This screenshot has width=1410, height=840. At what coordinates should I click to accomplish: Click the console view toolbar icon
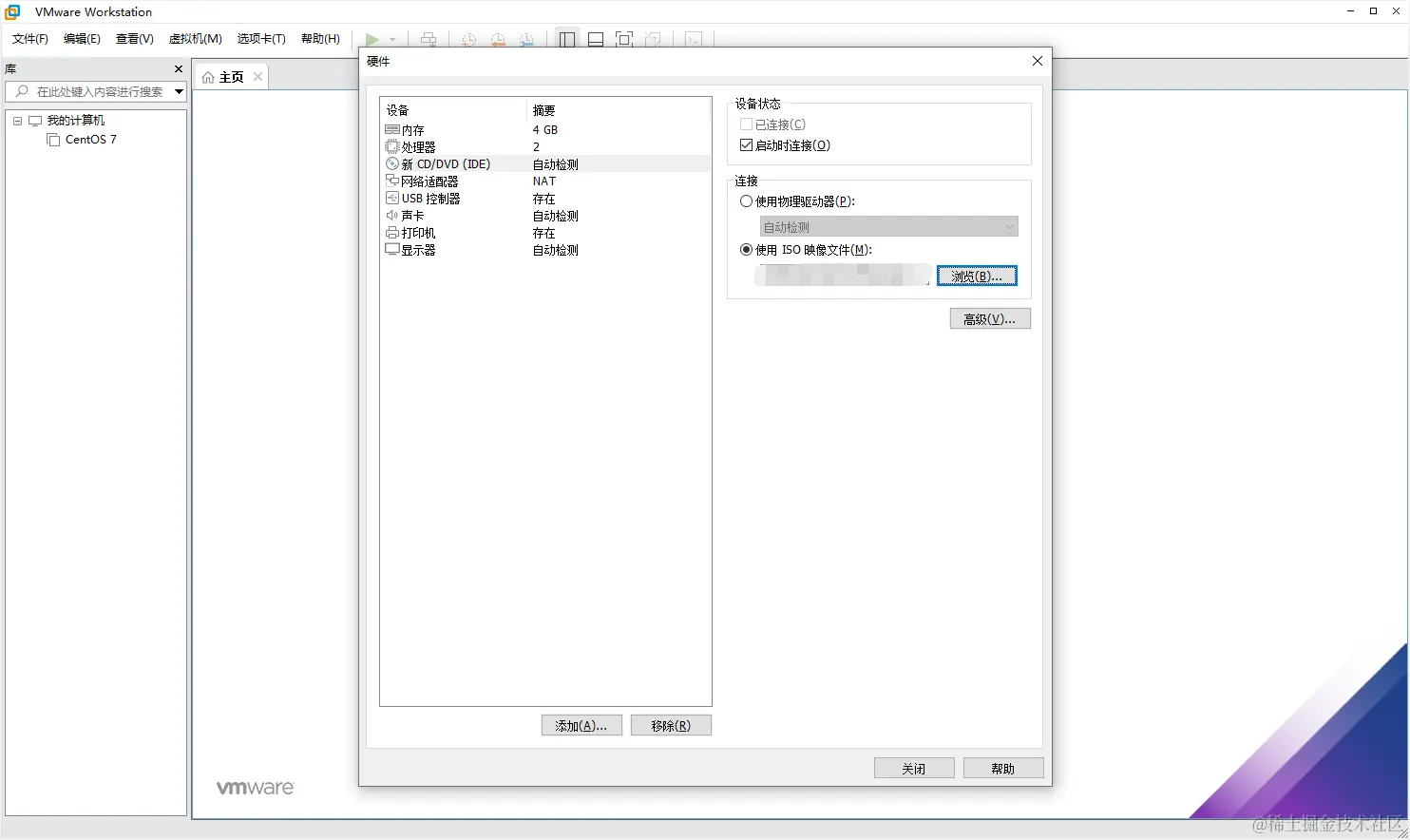(694, 39)
